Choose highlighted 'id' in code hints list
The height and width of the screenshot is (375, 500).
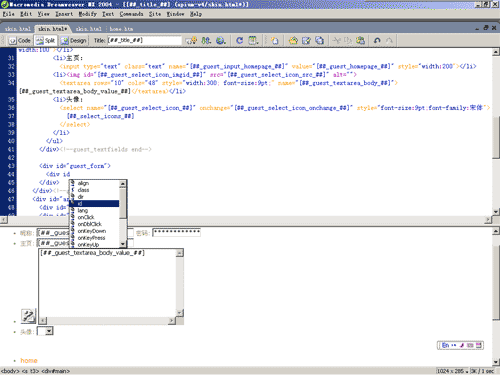click(x=94, y=203)
